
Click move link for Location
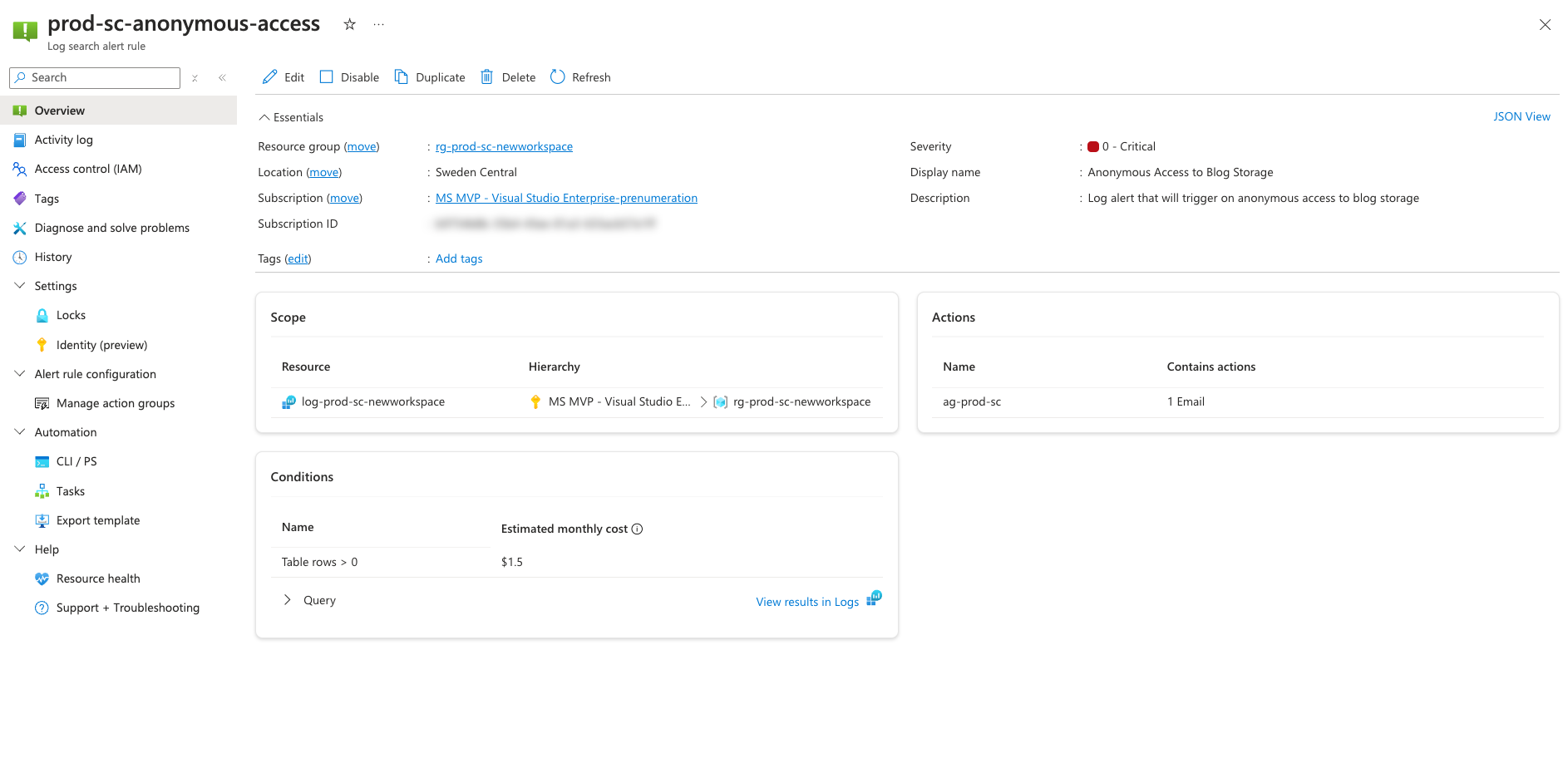pos(324,172)
